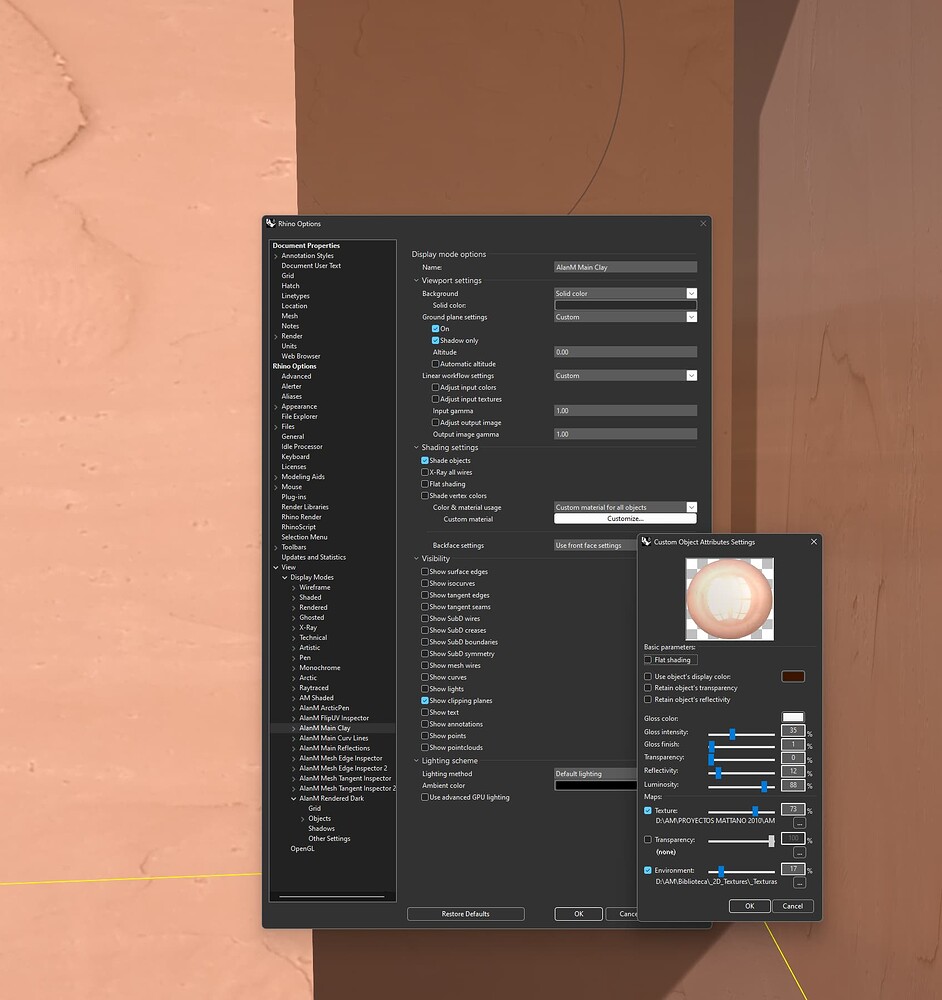
Task: Enable the Transparency map checkbox
Action: [x=648, y=840]
